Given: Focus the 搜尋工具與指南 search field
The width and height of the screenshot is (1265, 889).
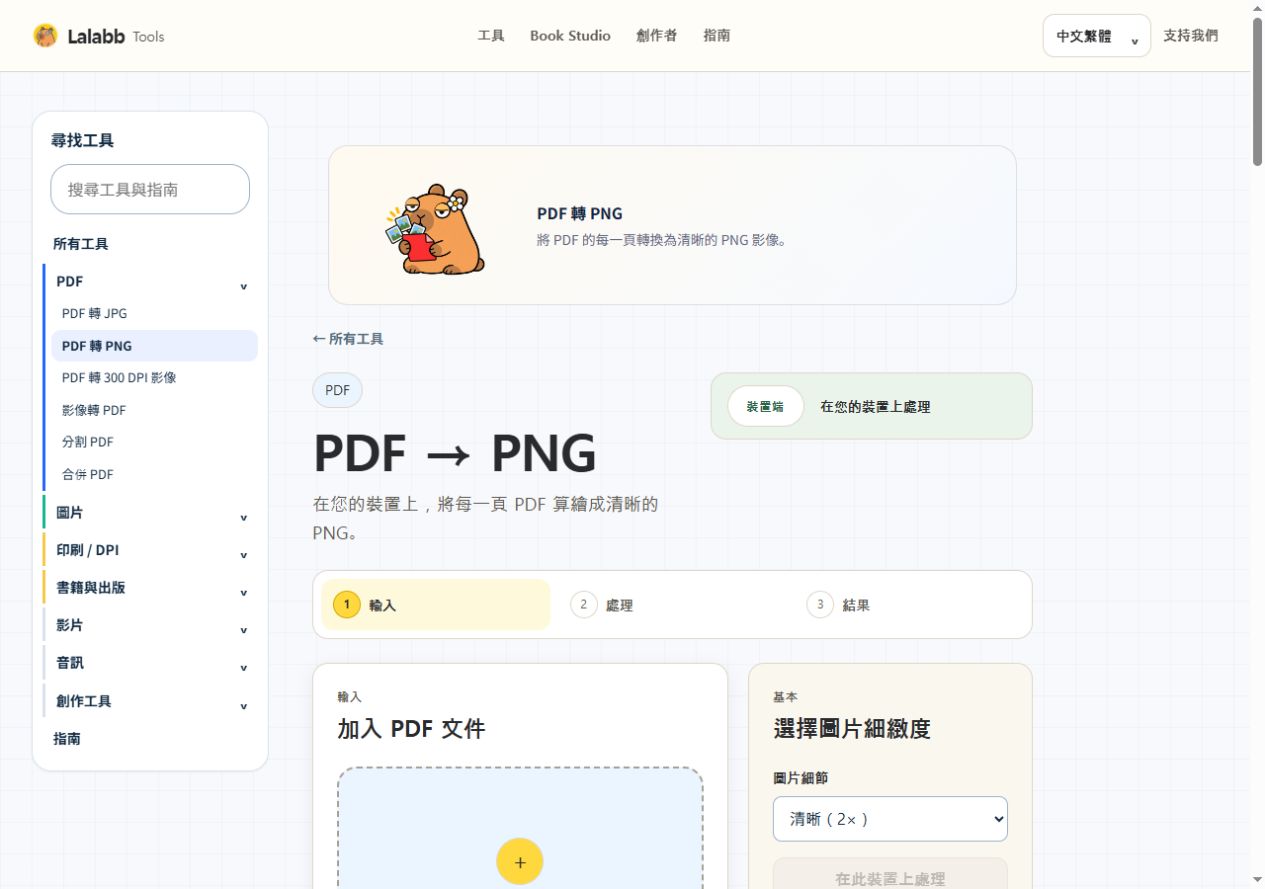Looking at the screenshot, I should tap(150, 189).
